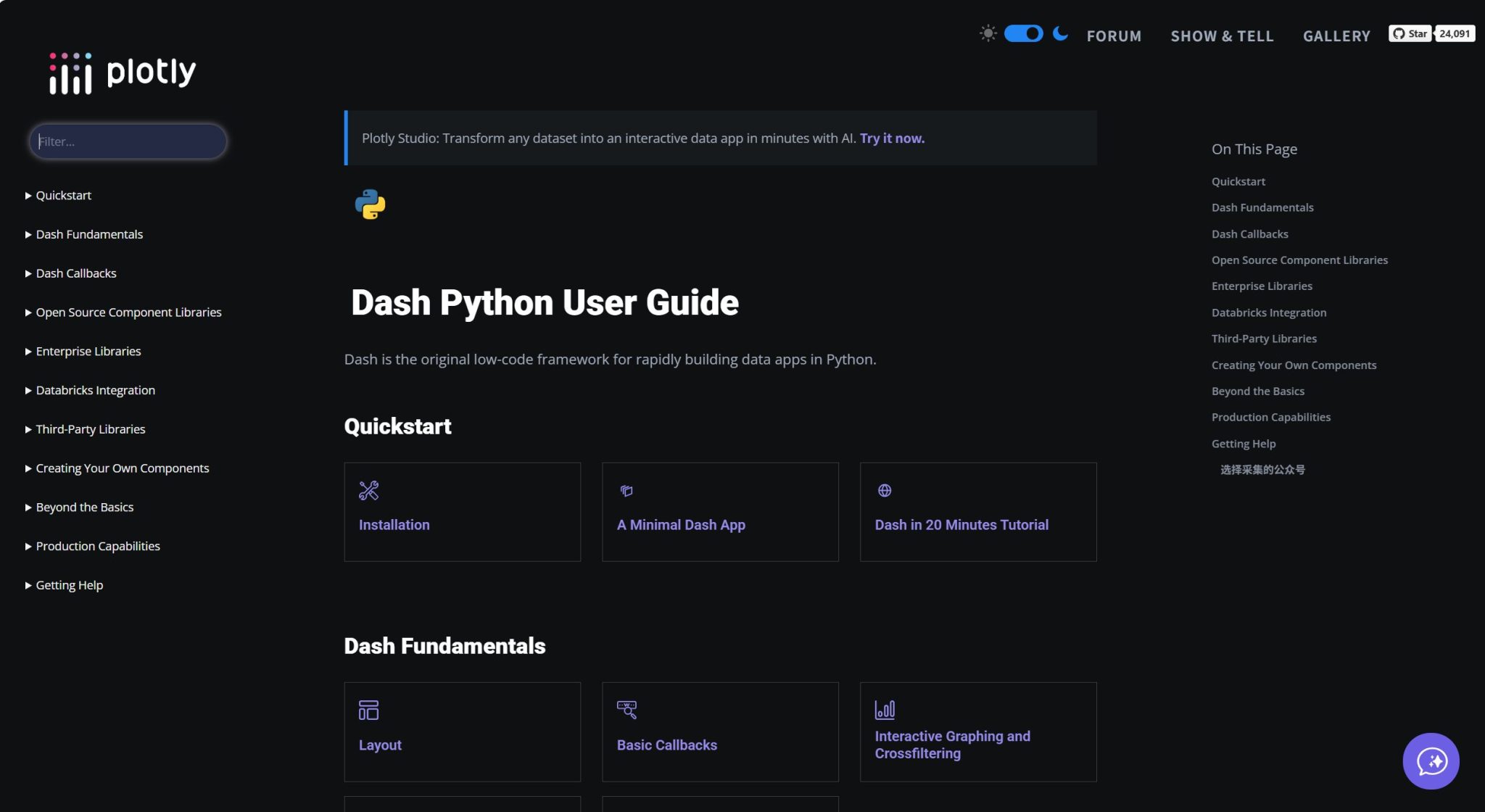
Task: Click the Basic Callbacks card icon
Action: coord(626,710)
